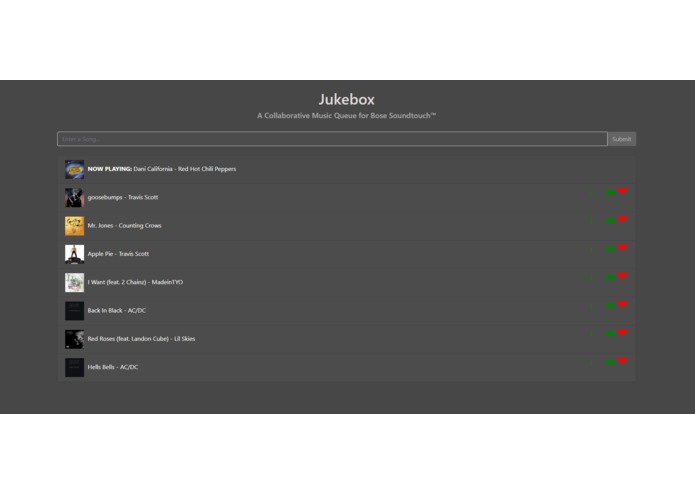Image resolution: width=695 pixels, height=494 pixels.
Task: Upvote goosebumps by Travis Scott
Action: click(610, 192)
